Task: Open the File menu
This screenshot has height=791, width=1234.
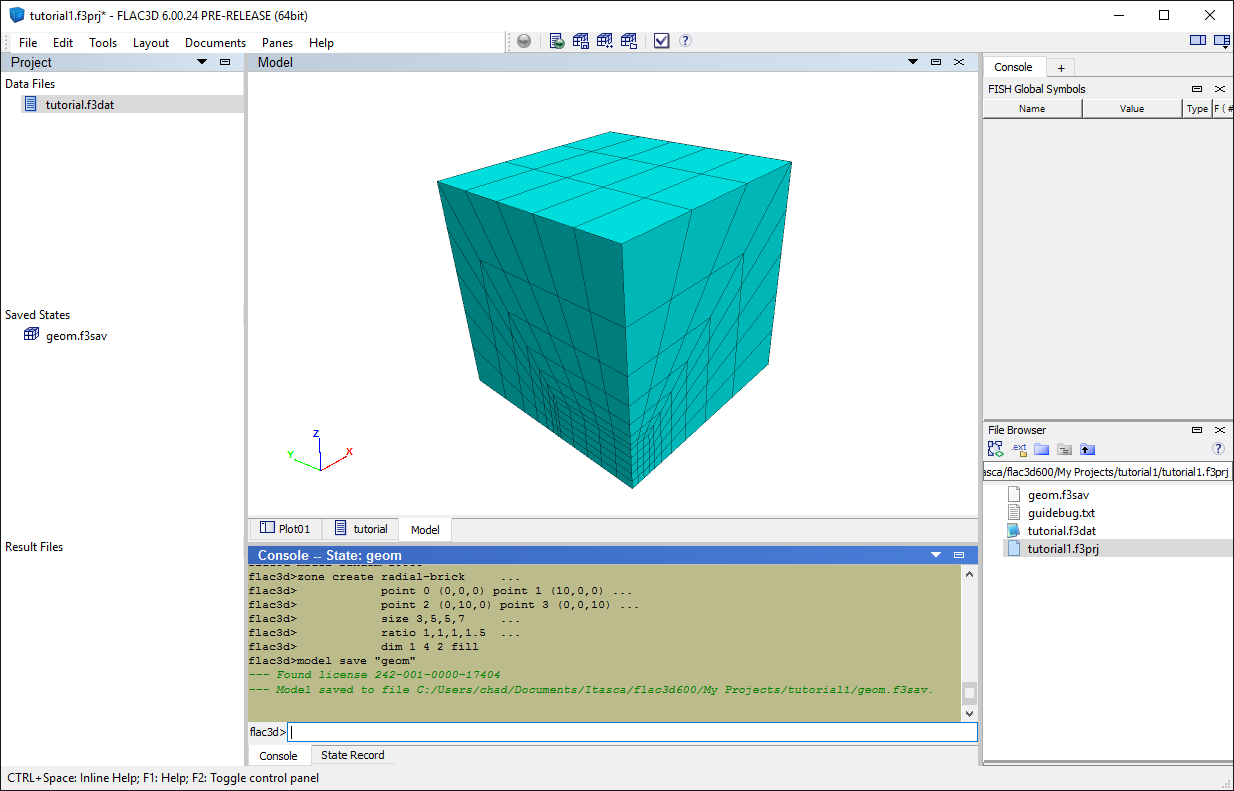Action: click(28, 43)
